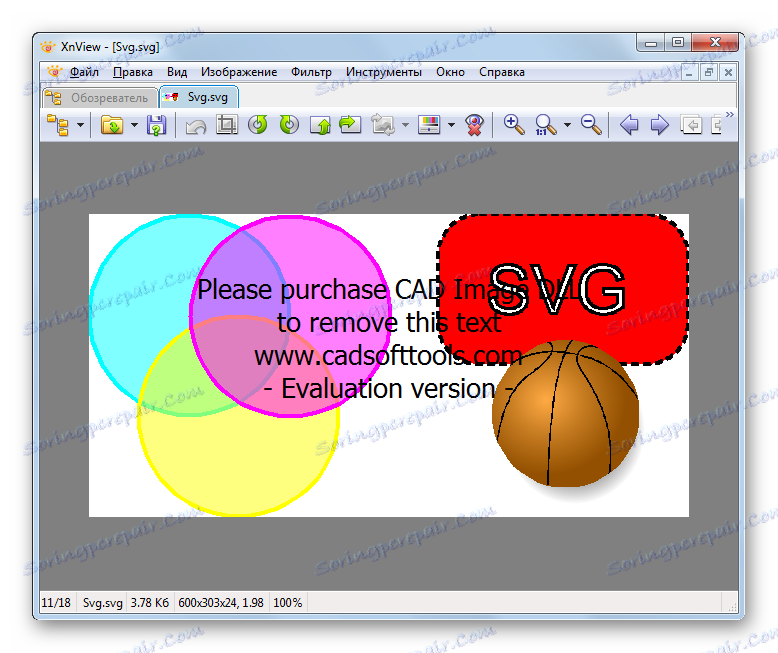This screenshot has height=653, width=778.
Task: Open the Окно menu
Action: pos(450,72)
